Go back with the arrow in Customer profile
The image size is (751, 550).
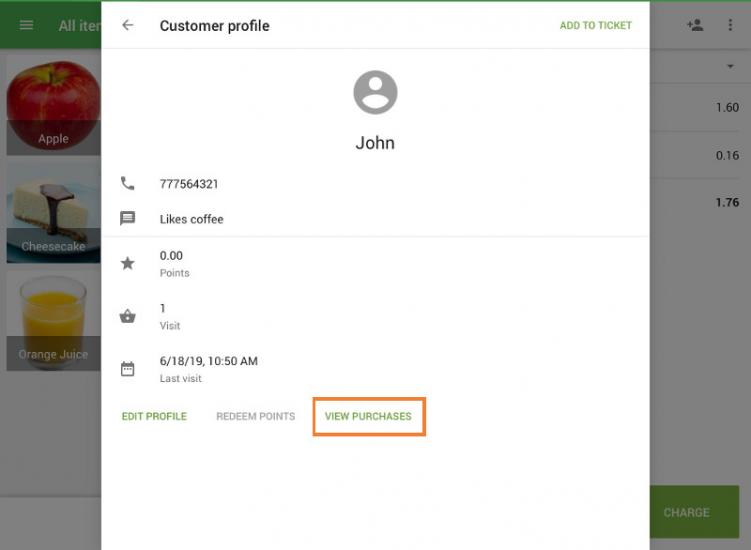point(127,25)
